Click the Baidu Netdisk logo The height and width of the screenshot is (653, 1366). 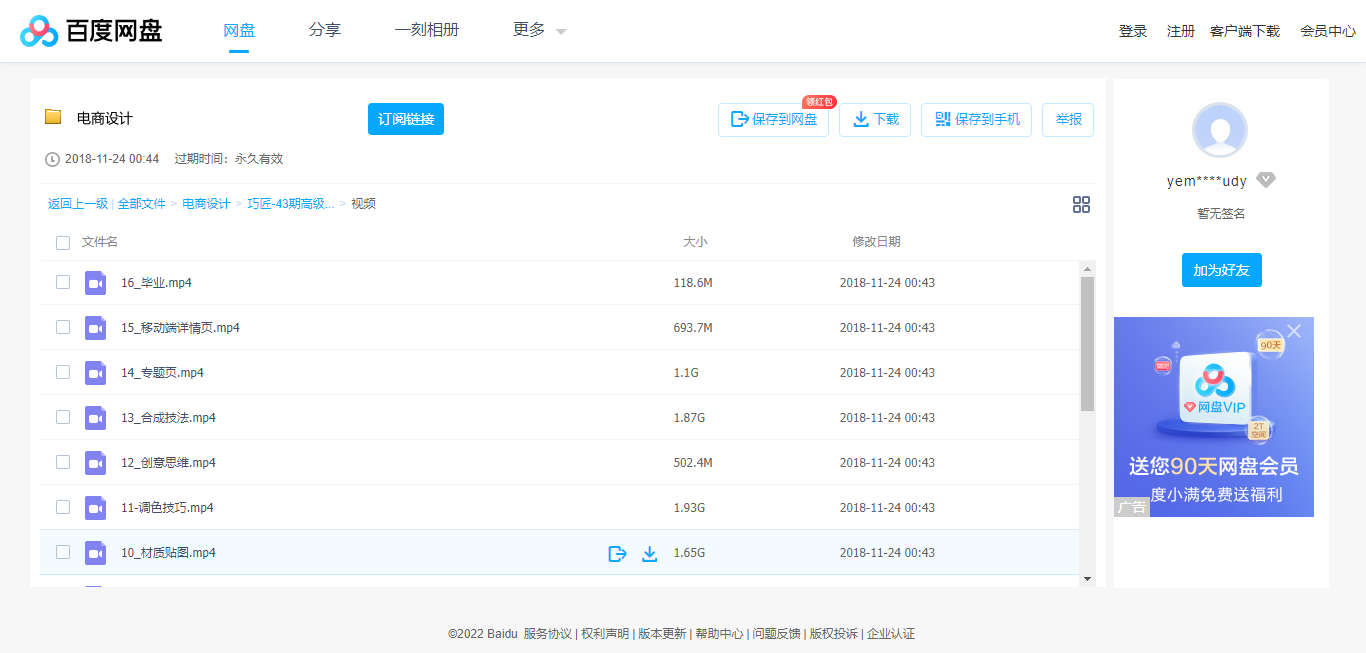[91, 31]
